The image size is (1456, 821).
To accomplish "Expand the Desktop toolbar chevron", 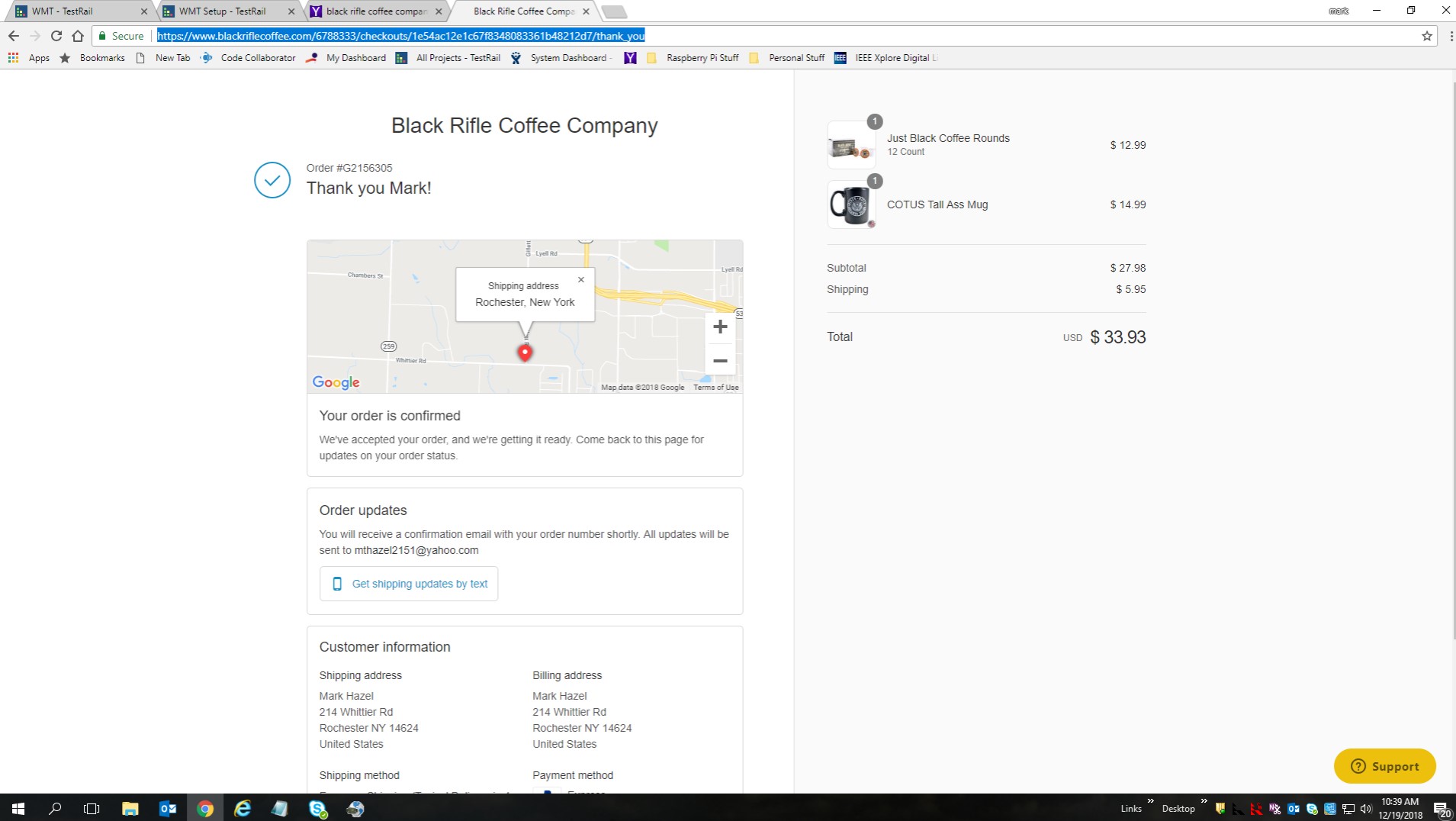I will (1204, 801).
